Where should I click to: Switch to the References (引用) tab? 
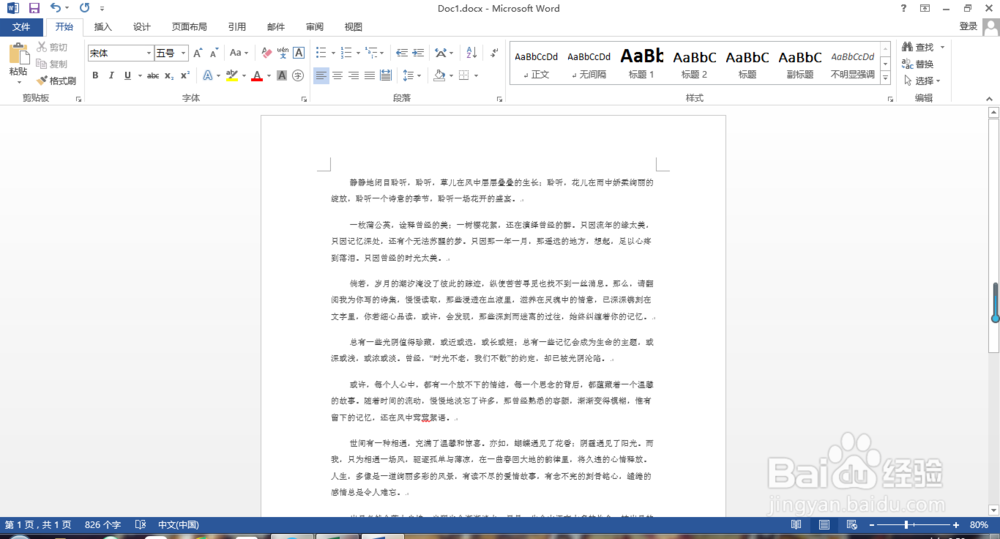point(237,27)
